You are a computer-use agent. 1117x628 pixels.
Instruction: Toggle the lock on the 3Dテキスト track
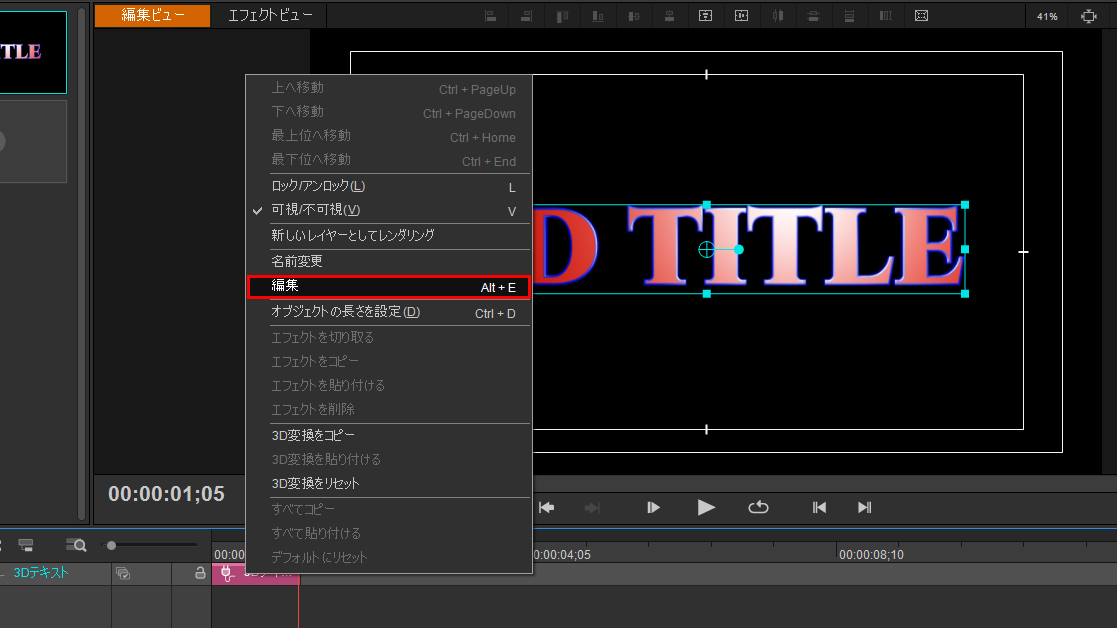click(x=200, y=572)
